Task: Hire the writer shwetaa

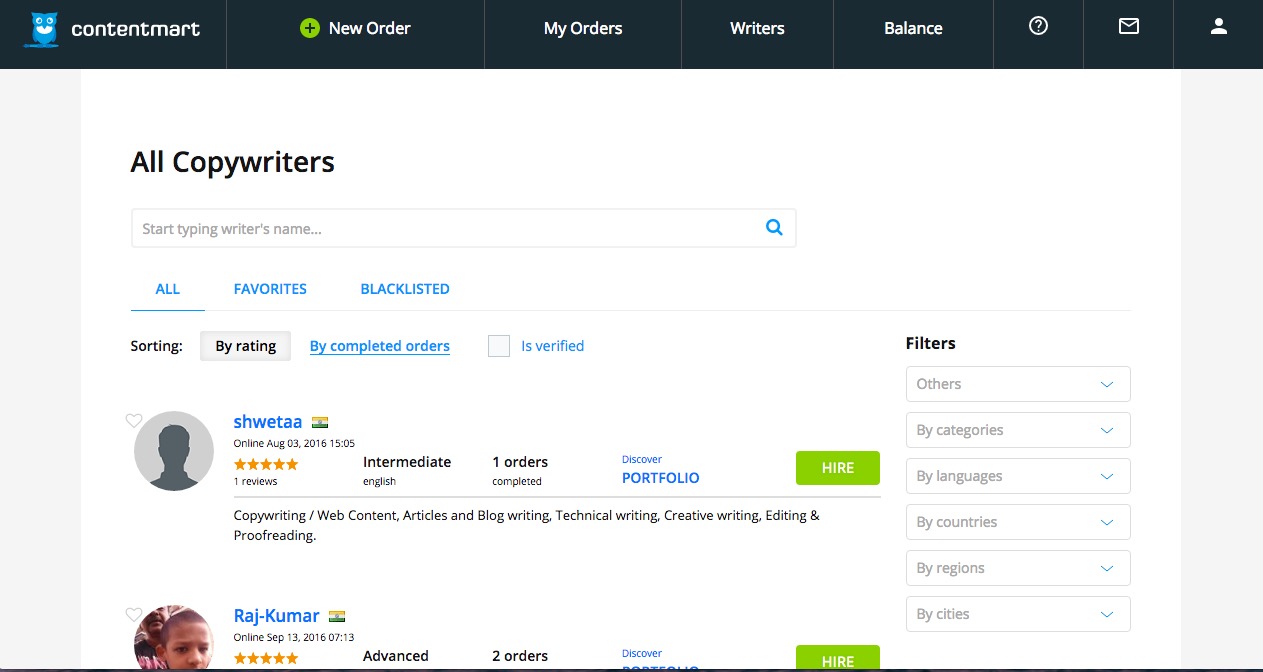Action: (x=838, y=468)
